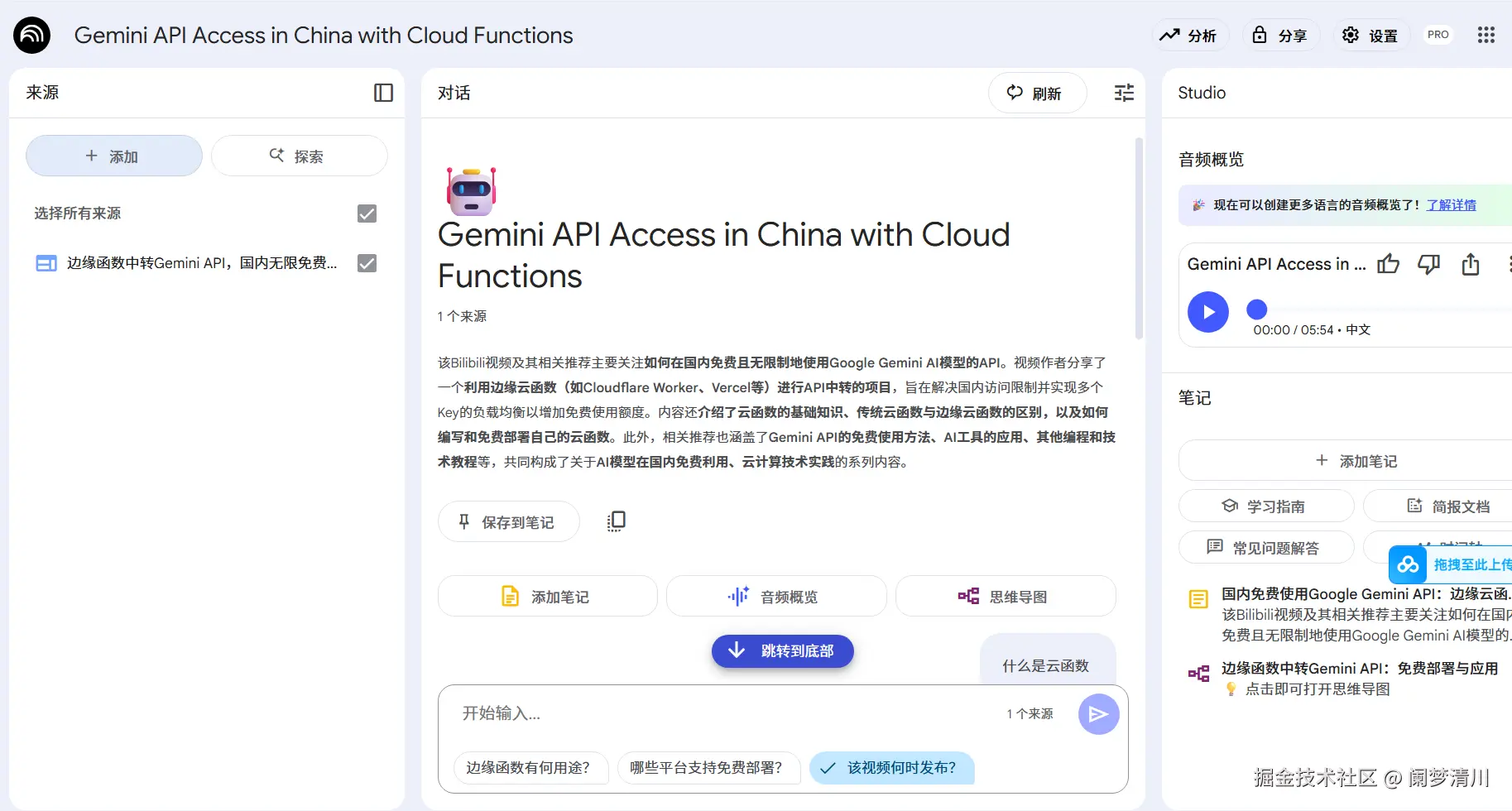Open the Google apps grid icon

[1486, 35]
